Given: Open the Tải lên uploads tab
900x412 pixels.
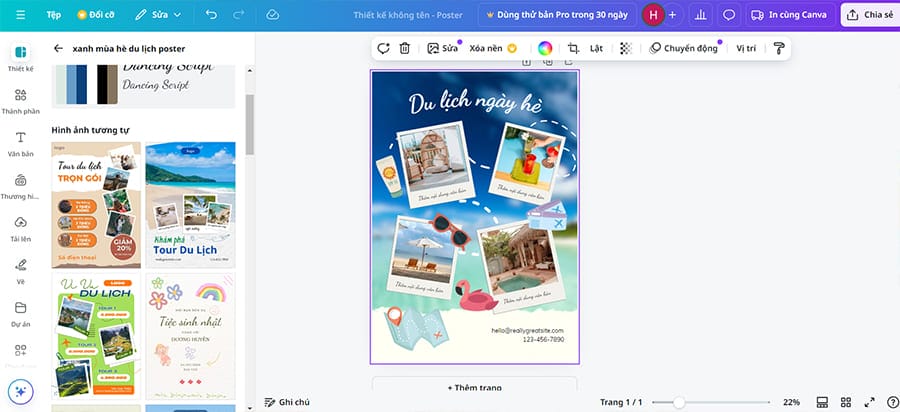Looking at the screenshot, I should click(x=21, y=228).
